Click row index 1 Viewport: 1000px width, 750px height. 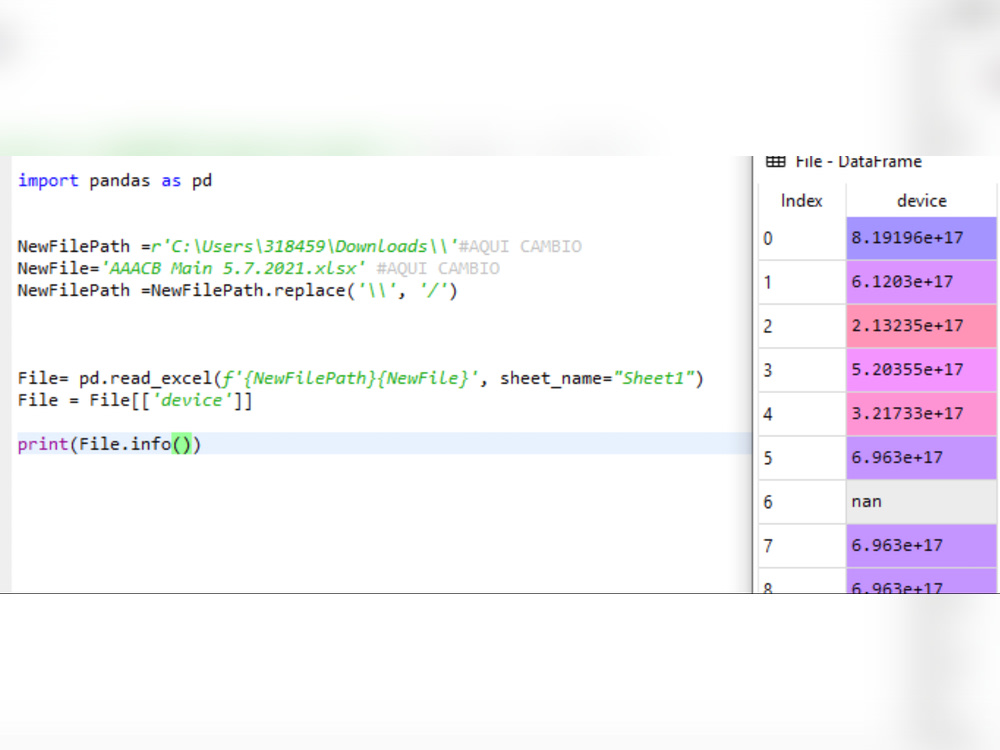pos(802,282)
